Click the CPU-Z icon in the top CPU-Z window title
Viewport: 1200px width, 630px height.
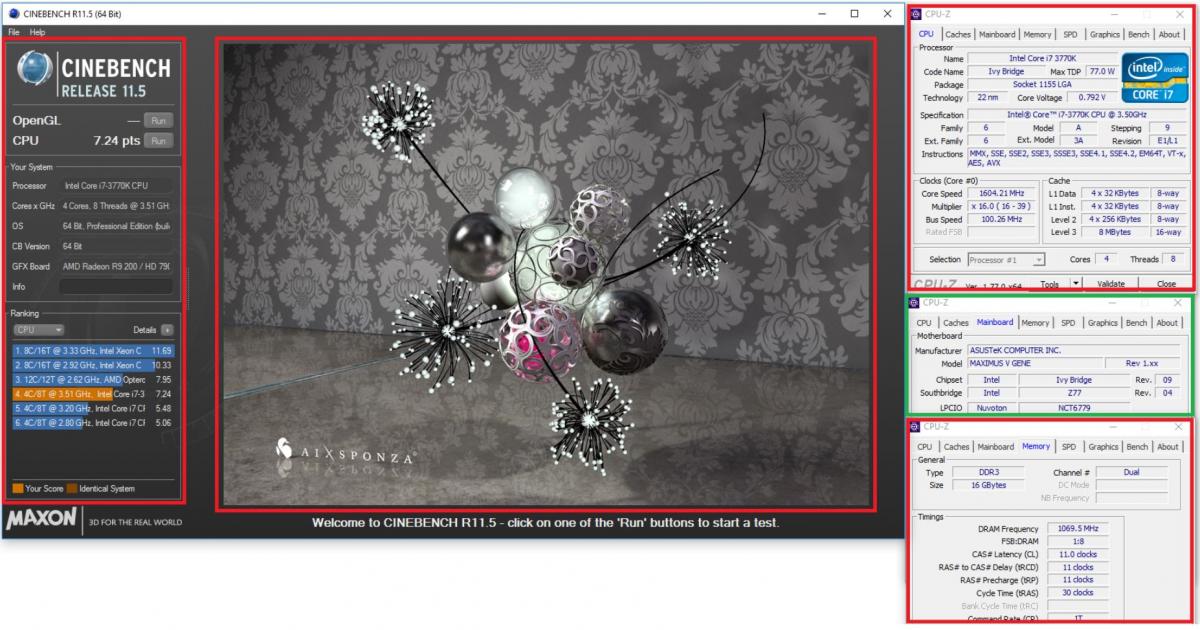click(x=915, y=15)
